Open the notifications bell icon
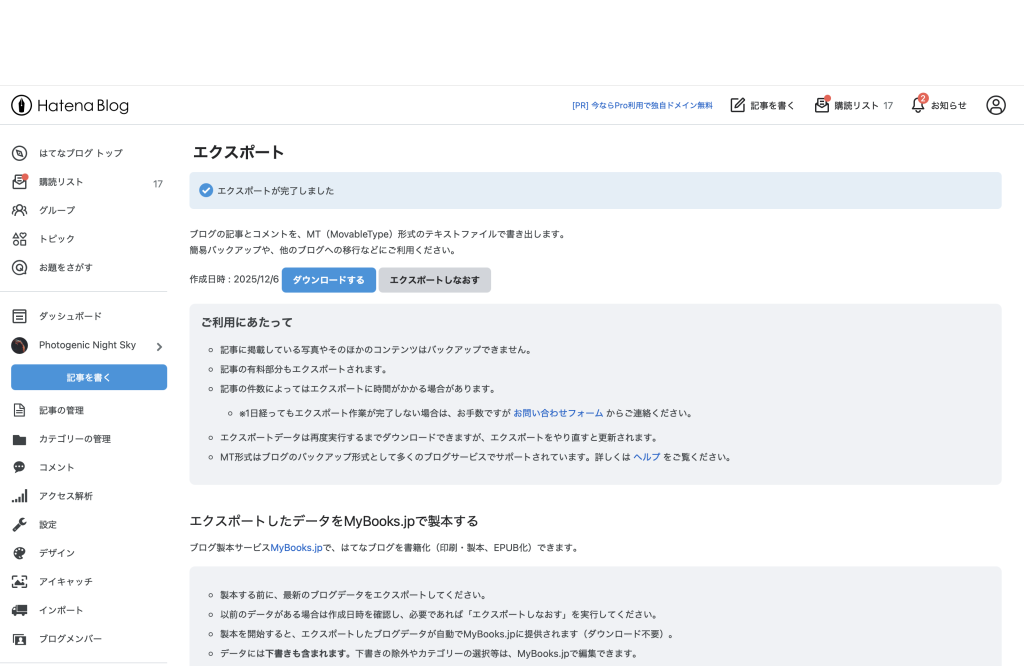1024x666 pixels. [918, 105]
